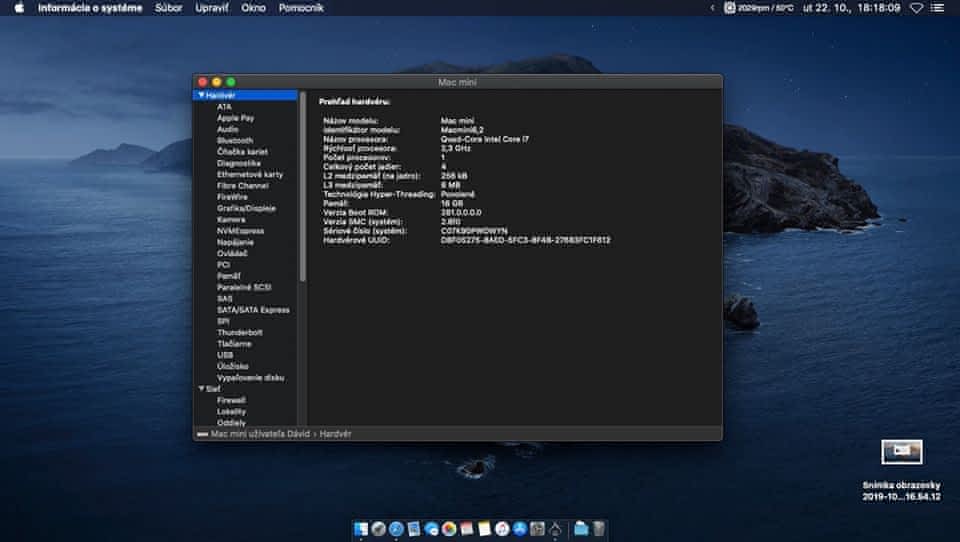Open Notification Center in the menu bar
The image size is (960, 542).
coord(939,8)
